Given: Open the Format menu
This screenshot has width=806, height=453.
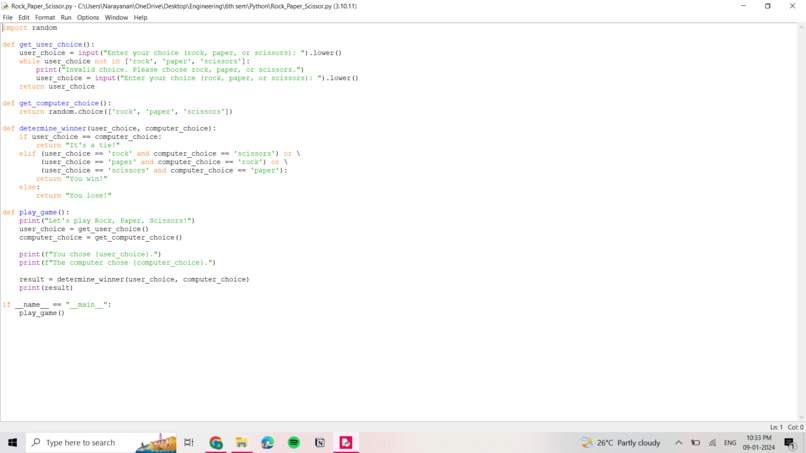Looking at the screenshot, I should point(45,17).
